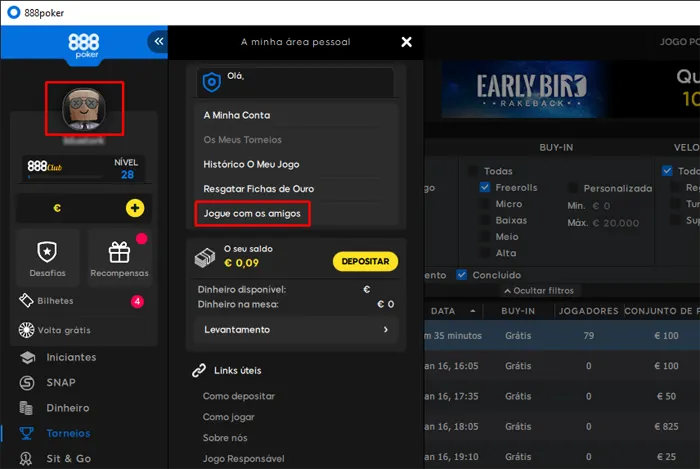700x469 pixels.
Task: Collapse filters with Ocultar filtros
Action: coord(539,291)
